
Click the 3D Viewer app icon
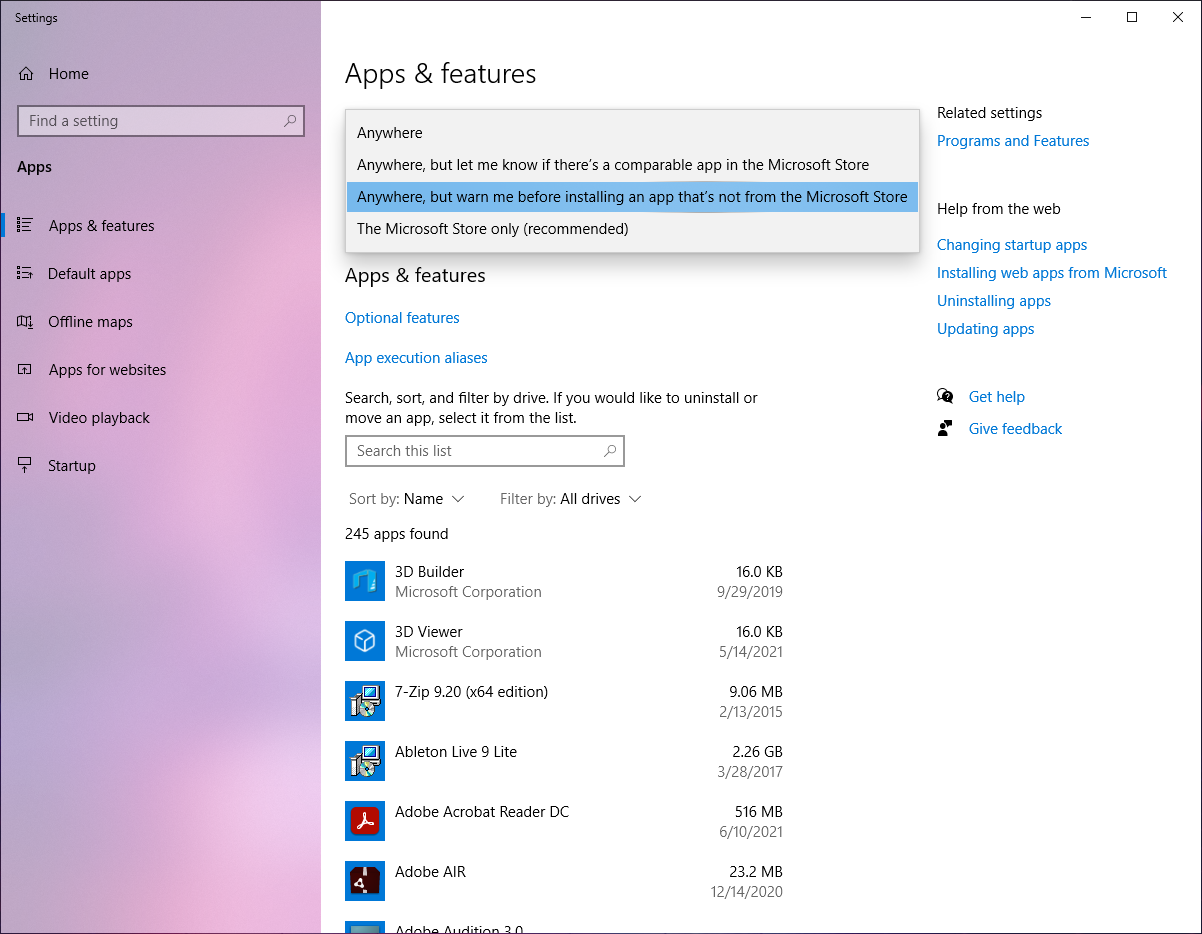click(x=365, y=641)
